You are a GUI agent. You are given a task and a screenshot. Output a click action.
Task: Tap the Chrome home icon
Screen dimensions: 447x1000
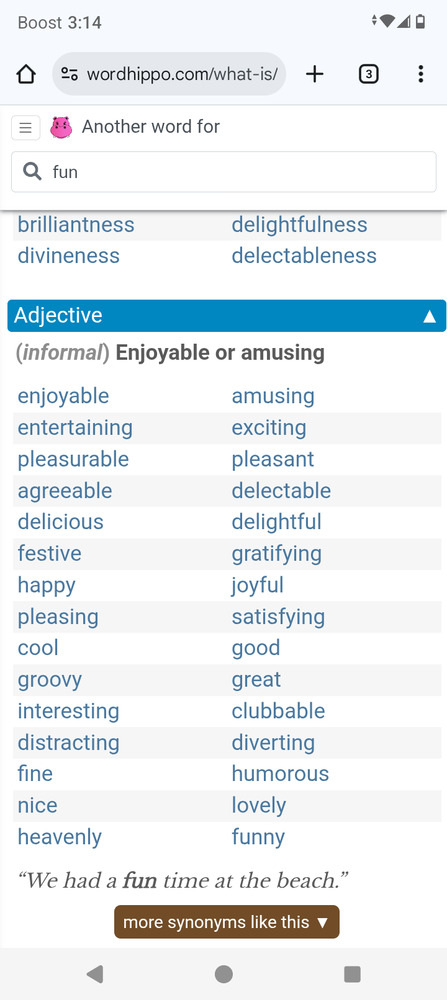coord(26,75)
